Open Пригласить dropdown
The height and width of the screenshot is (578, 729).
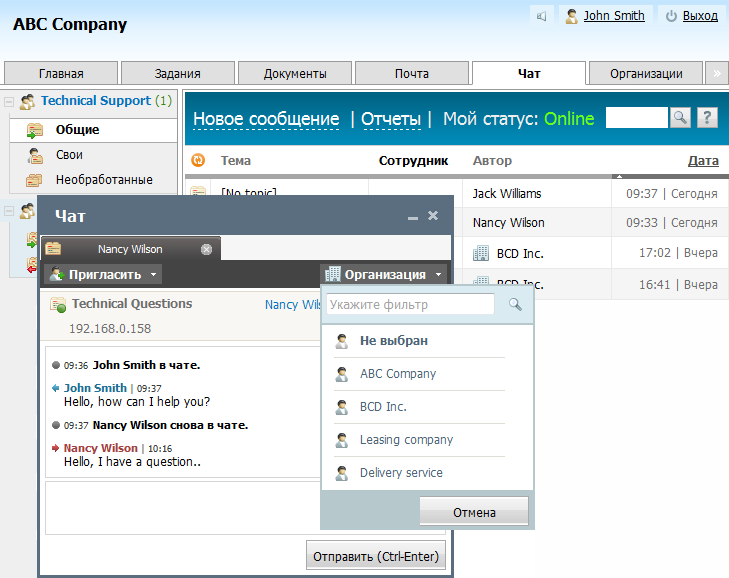[x=104, y=274]
